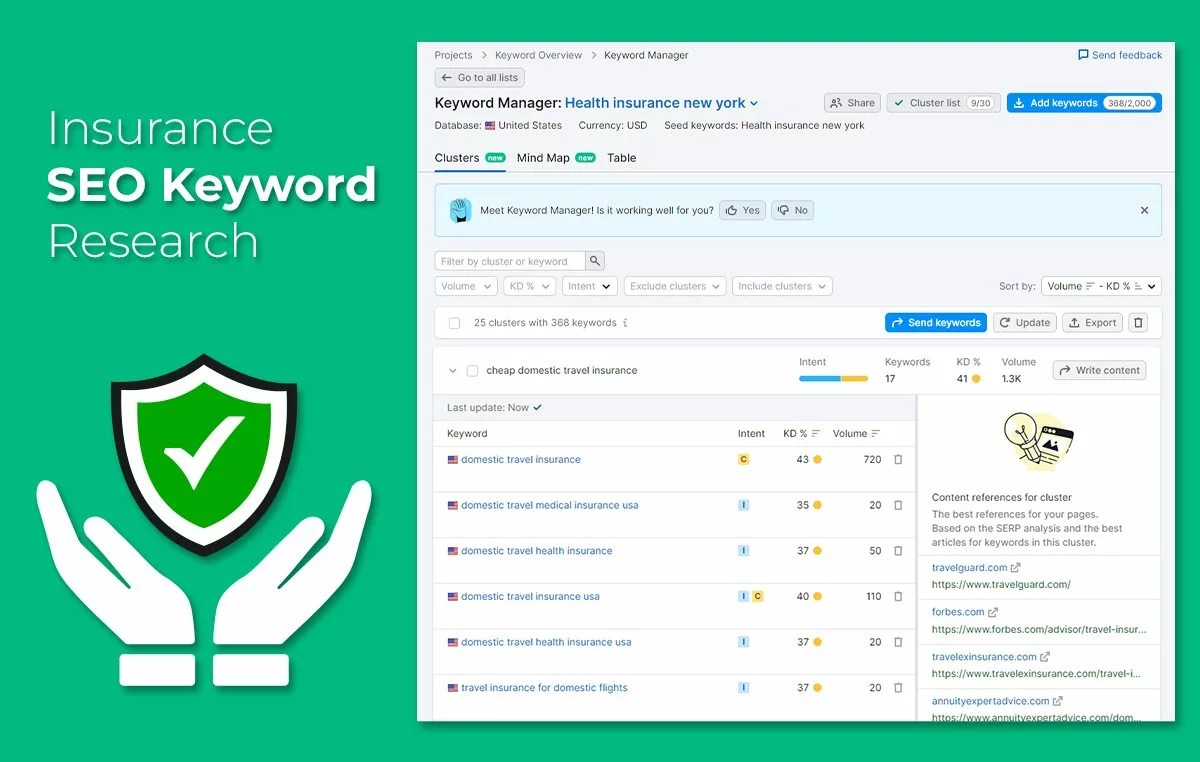1200x762 pixels.
Task: Click the Export button
Action: coord(1092,323)
